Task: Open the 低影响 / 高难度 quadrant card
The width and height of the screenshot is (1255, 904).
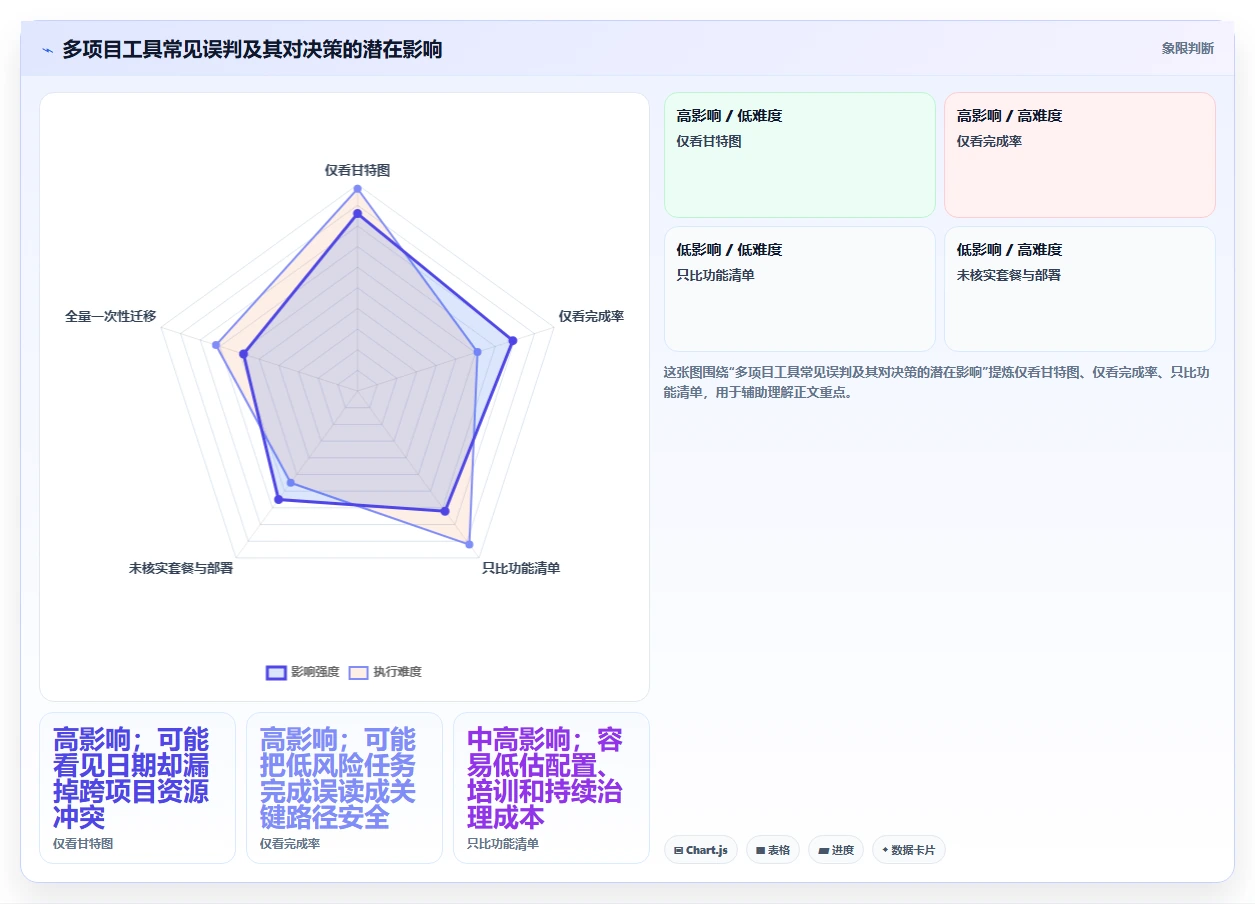Action: tap(1080, 289)
